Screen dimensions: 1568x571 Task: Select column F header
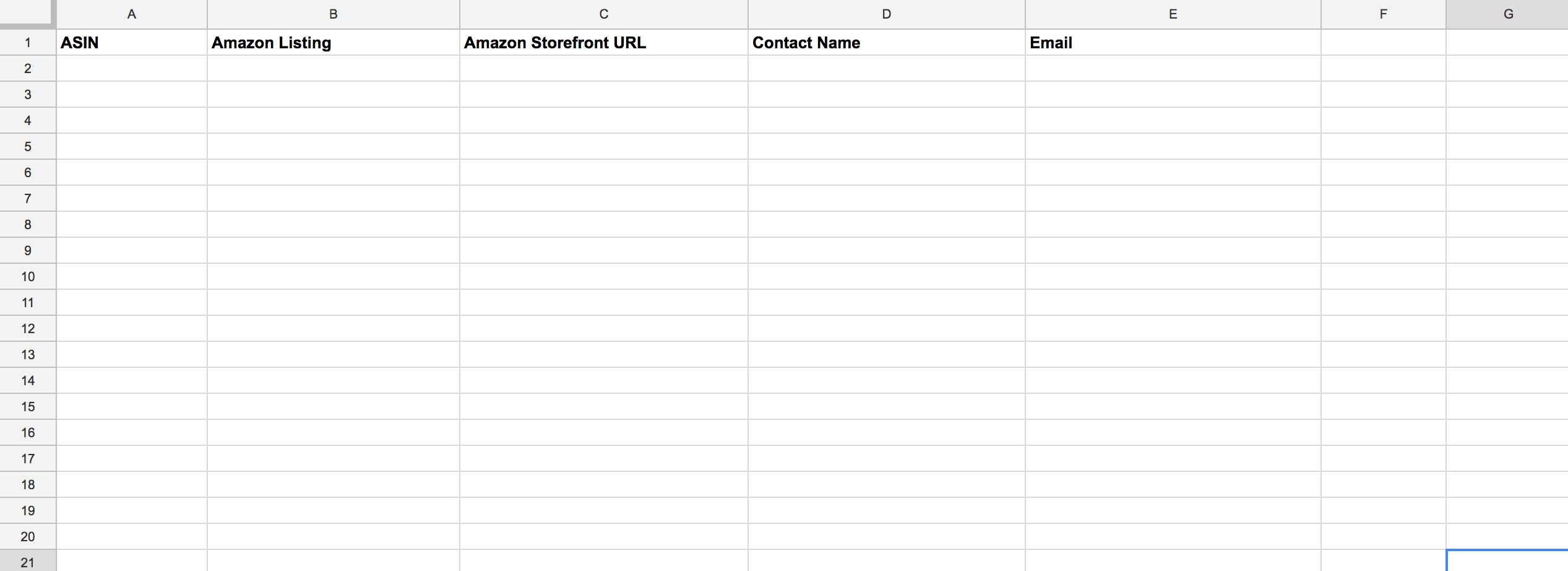[x=1384, y=14]
